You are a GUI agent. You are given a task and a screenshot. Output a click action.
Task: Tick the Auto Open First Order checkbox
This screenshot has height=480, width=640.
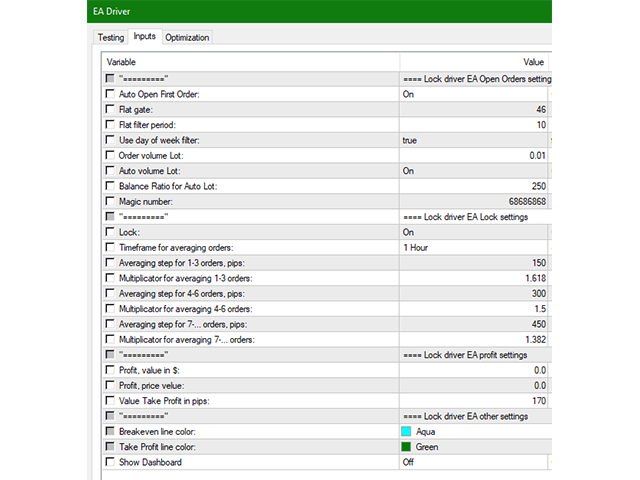(110, 94)
